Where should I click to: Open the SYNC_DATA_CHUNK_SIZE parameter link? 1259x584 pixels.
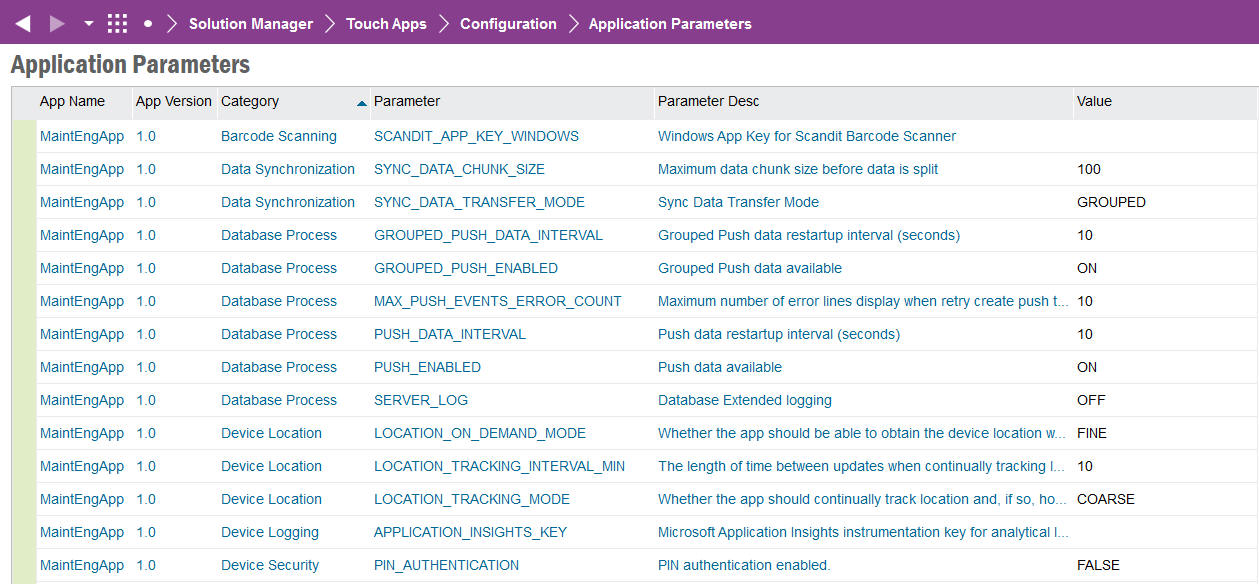click(x=459, y=169)
